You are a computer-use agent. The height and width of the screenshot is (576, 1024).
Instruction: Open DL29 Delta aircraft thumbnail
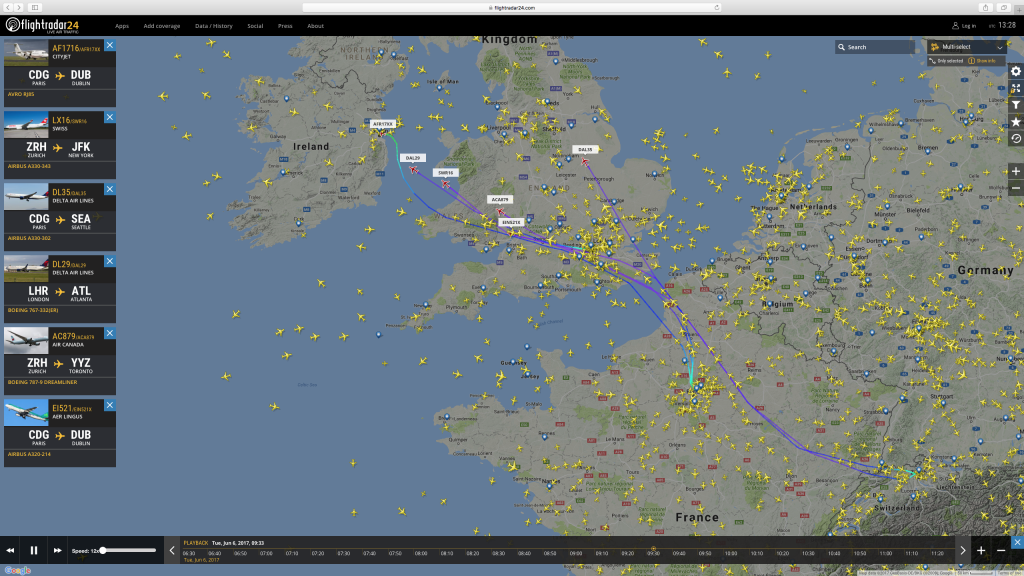(26, 268)
